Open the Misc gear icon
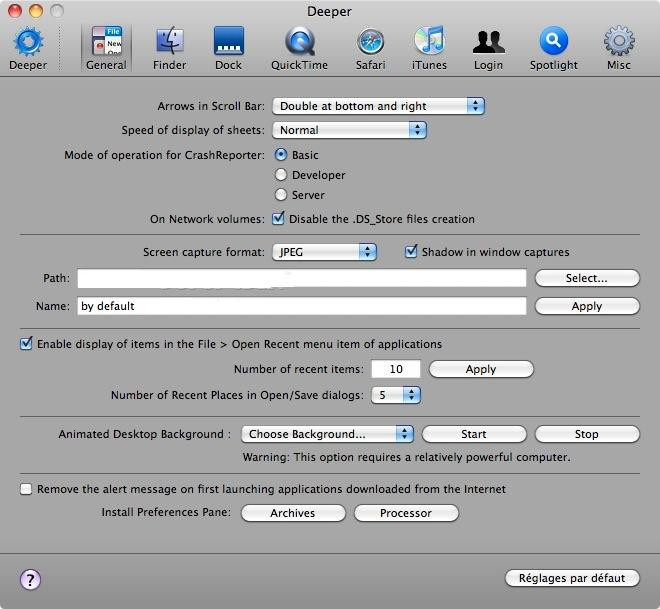This screenshot has height=609, width=660. tap(619, 48)
